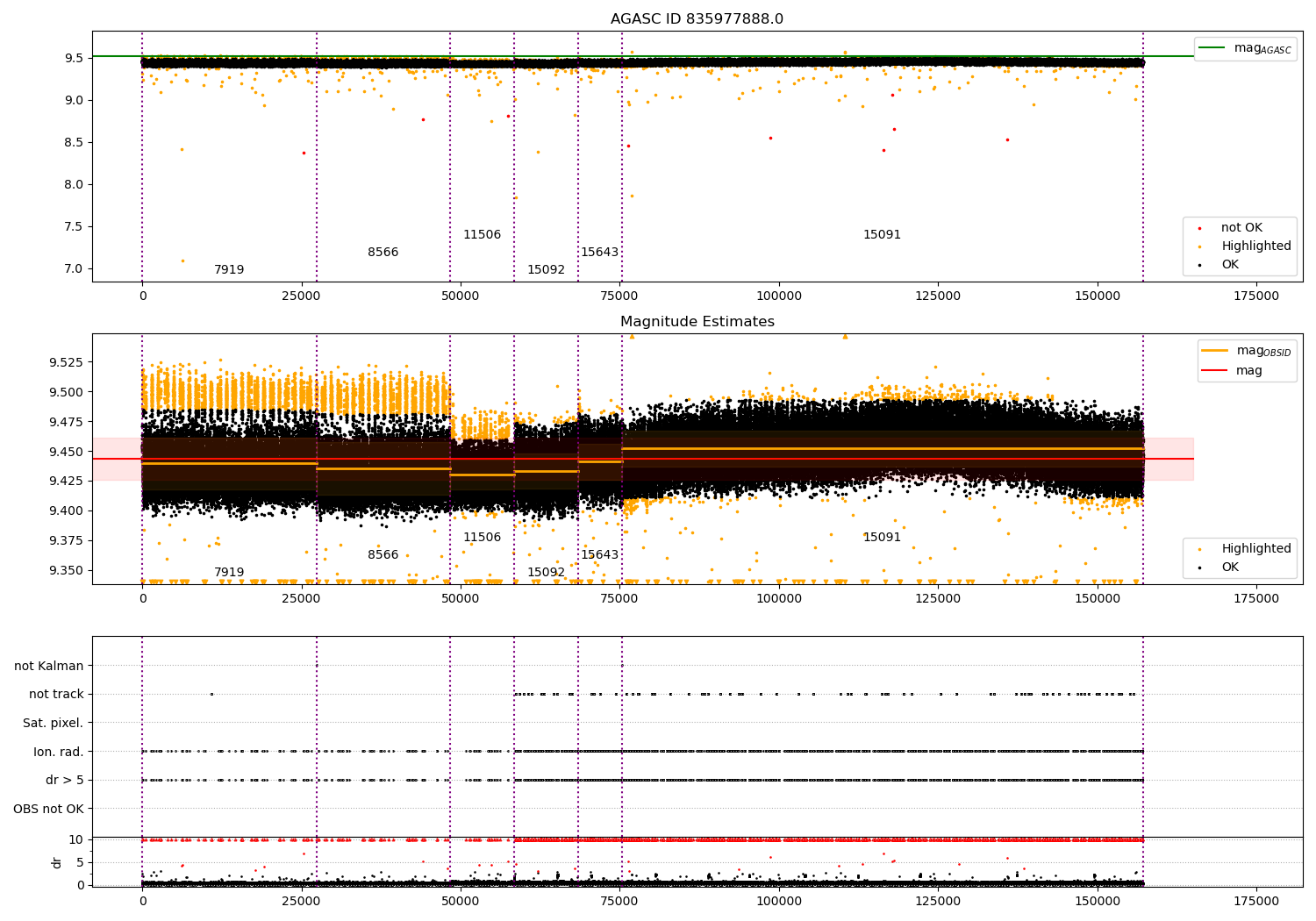The width and height of the screenshot is (1316, 921).
Task: Click obsid label 11506 in top plot
Action: coord(482,235)
